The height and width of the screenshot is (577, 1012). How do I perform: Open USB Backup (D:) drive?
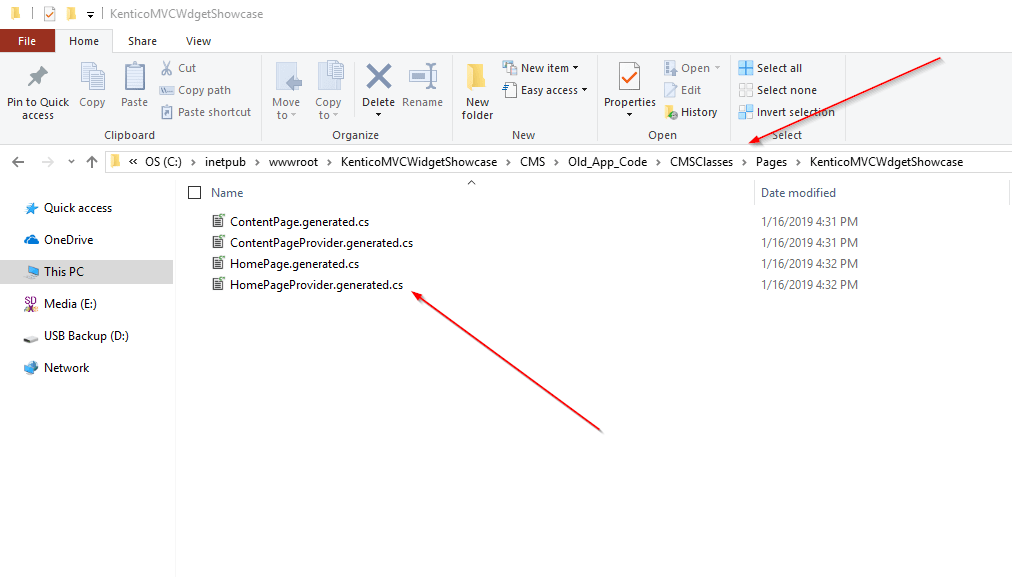click(x=76, y=336)
